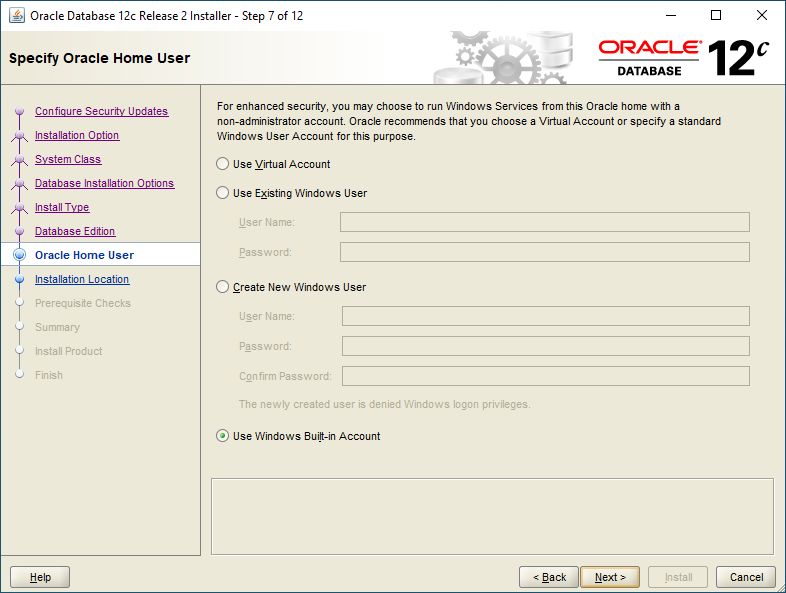Proceed with the Next button
Screen dimensions: 786x593
pyautogui.click(x=610, y=577)
